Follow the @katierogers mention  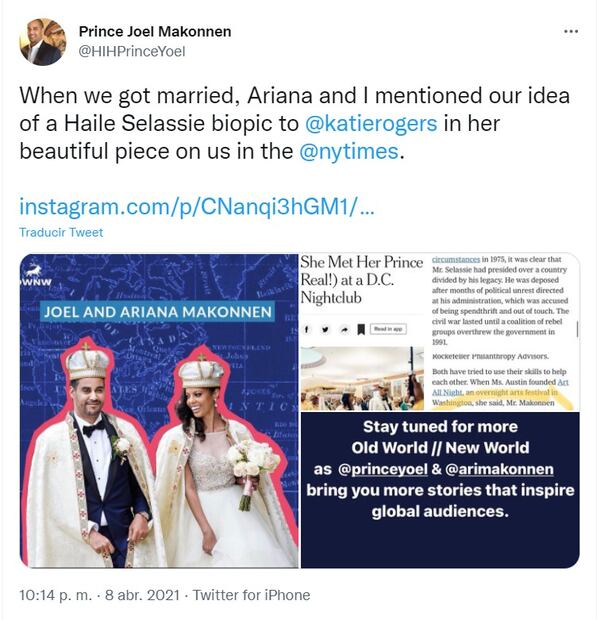pos(371,123)
